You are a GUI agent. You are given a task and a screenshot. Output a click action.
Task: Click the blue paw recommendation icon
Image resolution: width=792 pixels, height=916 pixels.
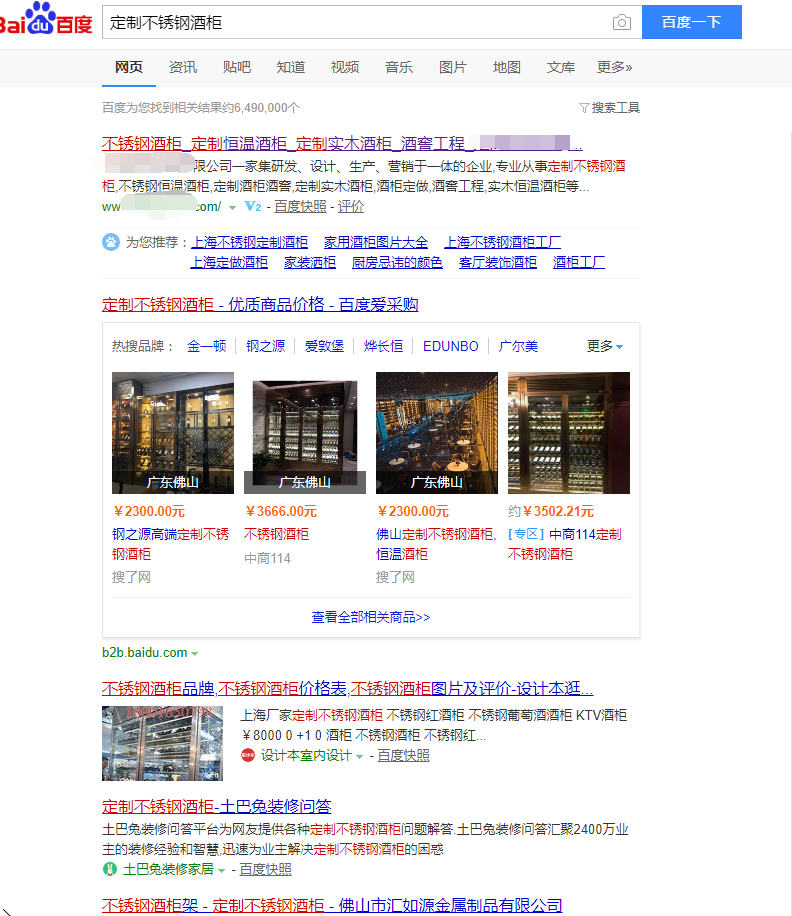click(111, 242)
